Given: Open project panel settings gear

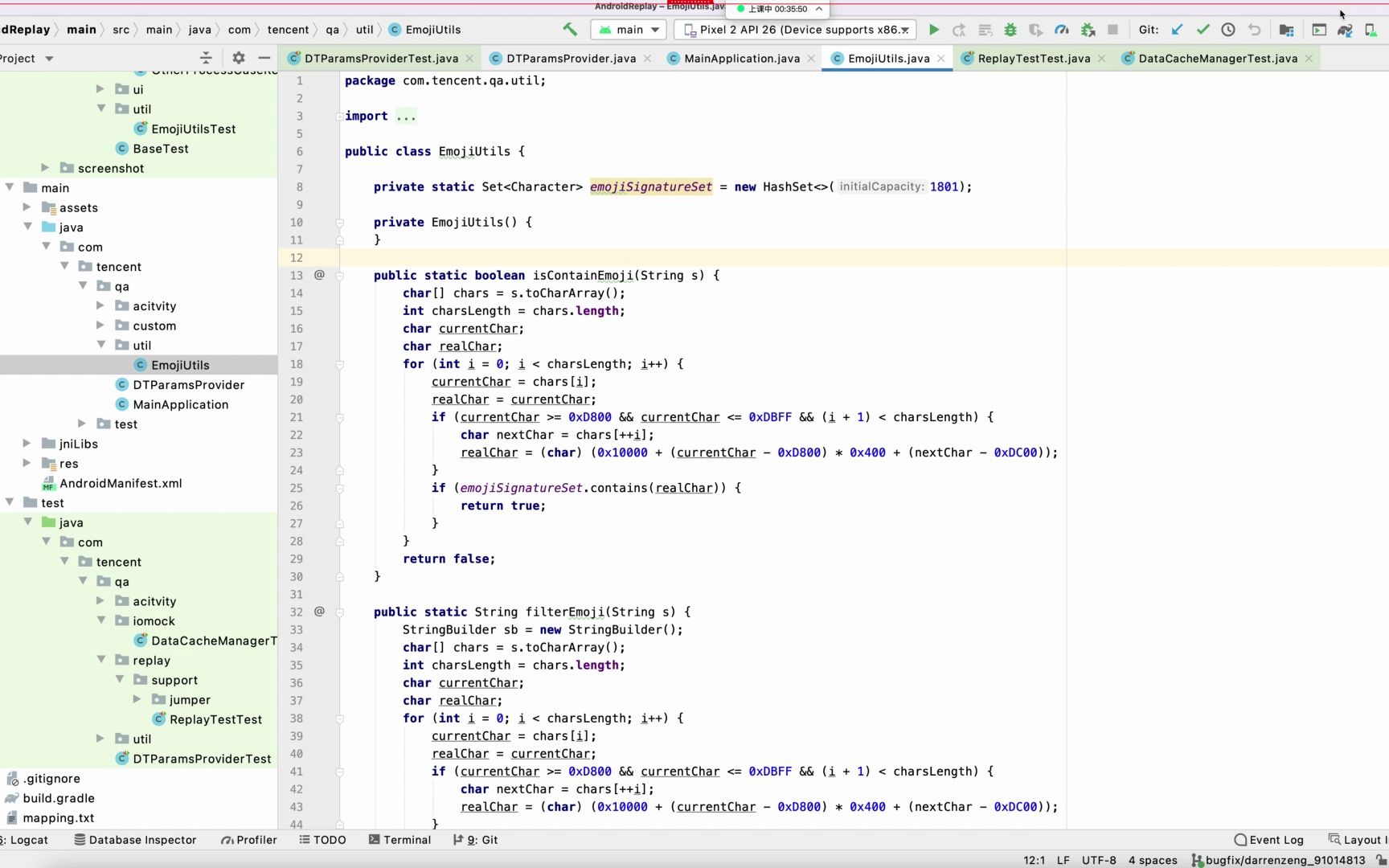Looking at the screenshot, I should (x=239, y=58).
